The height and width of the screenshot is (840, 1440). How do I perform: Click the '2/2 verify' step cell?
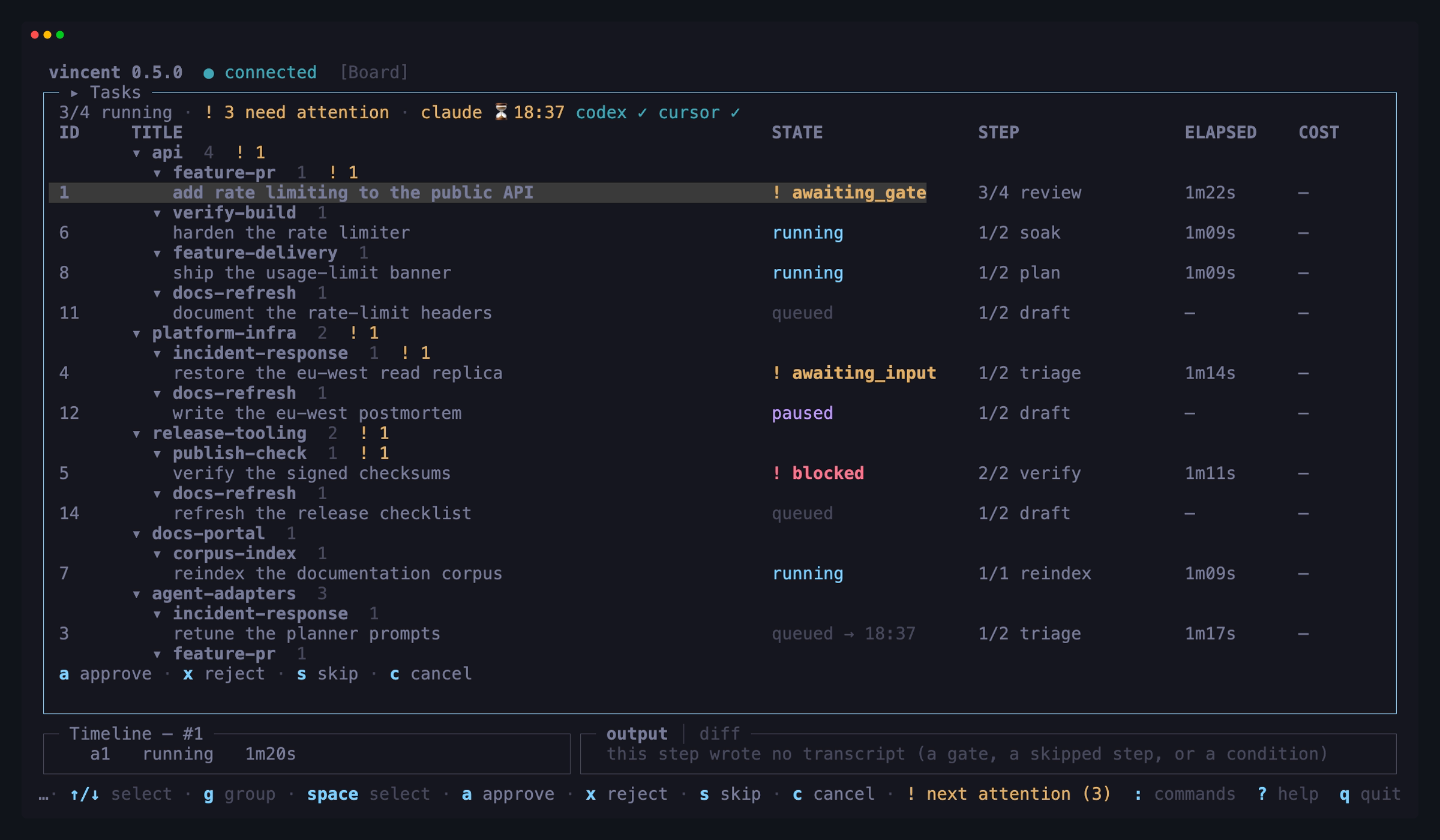[x=1030, y=473]
